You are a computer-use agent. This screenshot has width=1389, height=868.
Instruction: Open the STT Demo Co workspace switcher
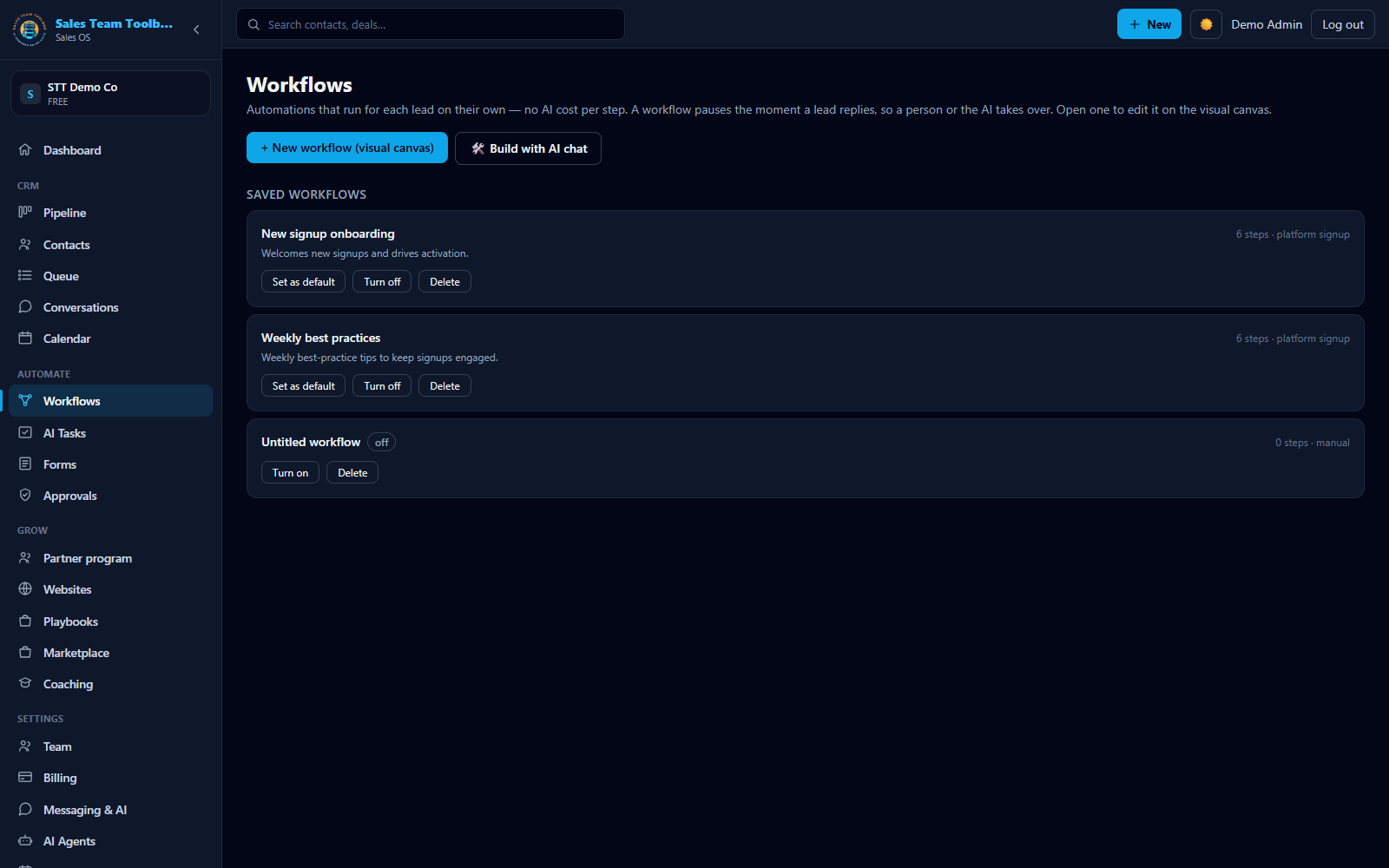tap(110, 93)
